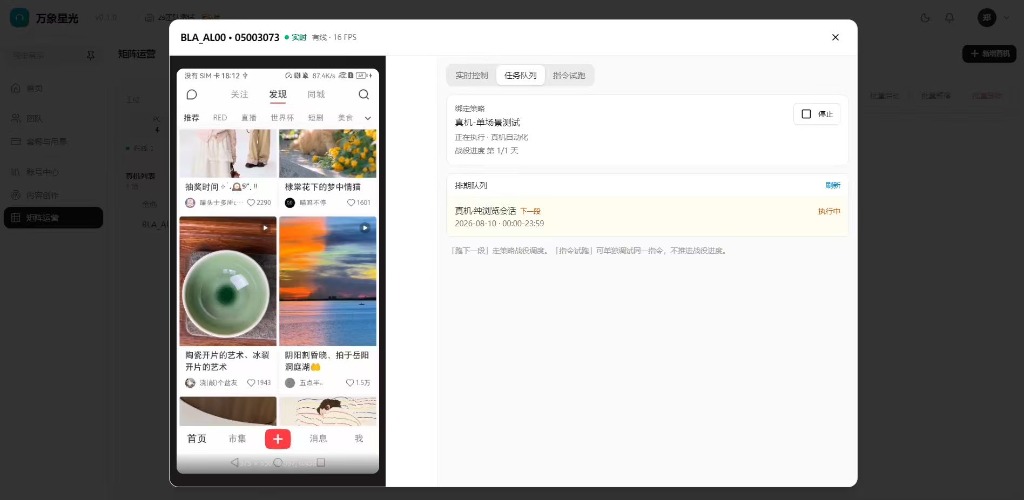Tap the author avatar of 阴阳割昏晓 post
Screen dimensions: 1024x500
point(290,383)
